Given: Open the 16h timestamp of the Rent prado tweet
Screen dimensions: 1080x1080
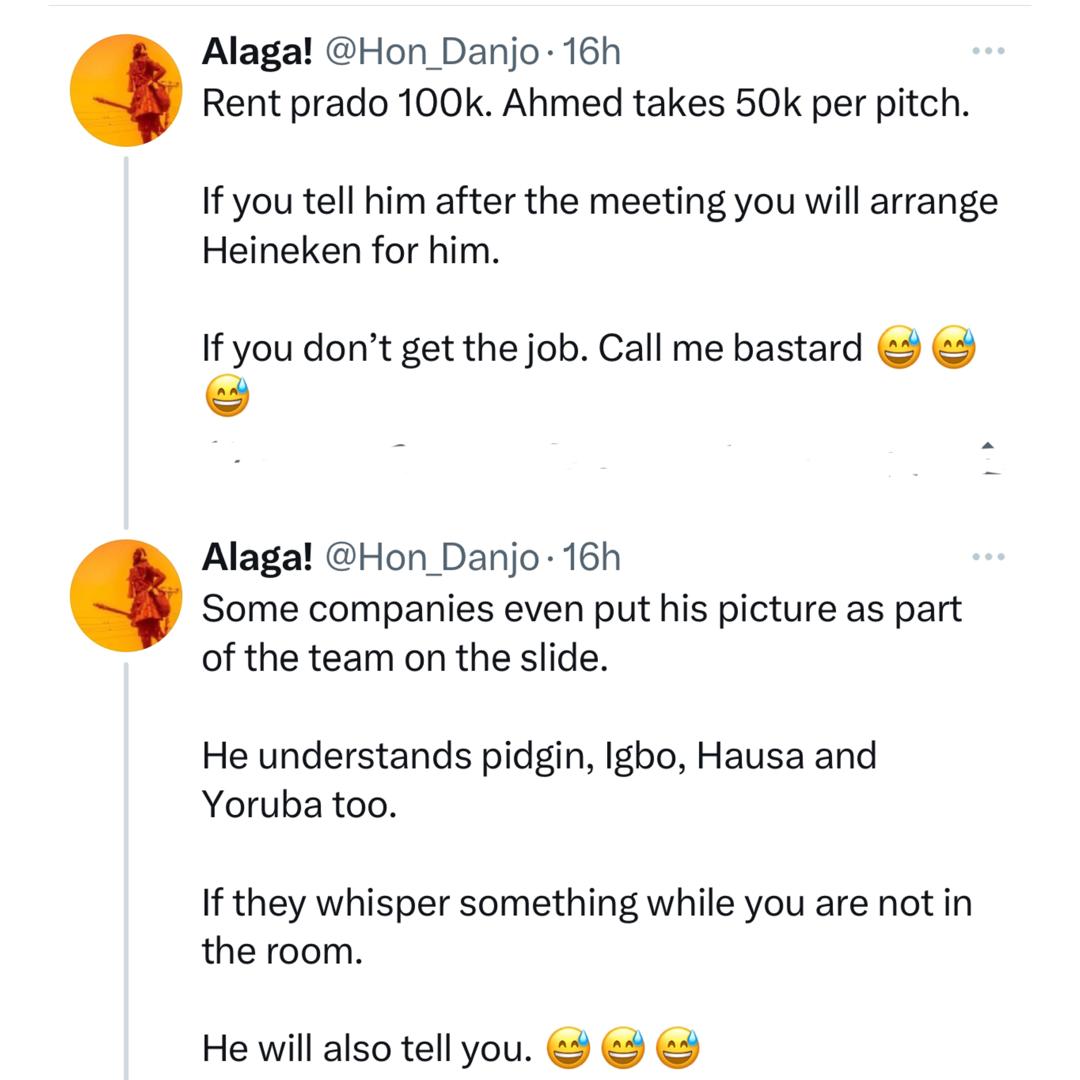Looking at the screenshot, I should (593, 52).
